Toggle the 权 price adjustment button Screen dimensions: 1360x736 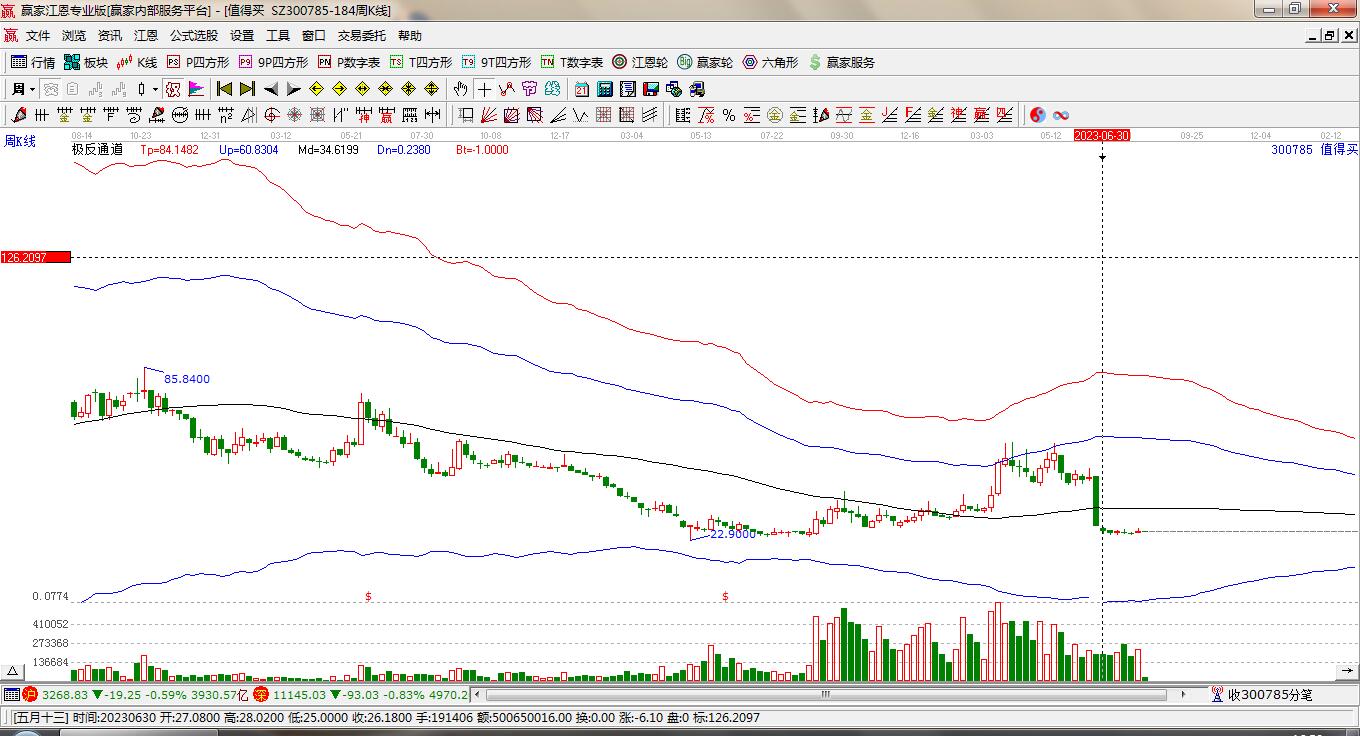coord(173,89)
